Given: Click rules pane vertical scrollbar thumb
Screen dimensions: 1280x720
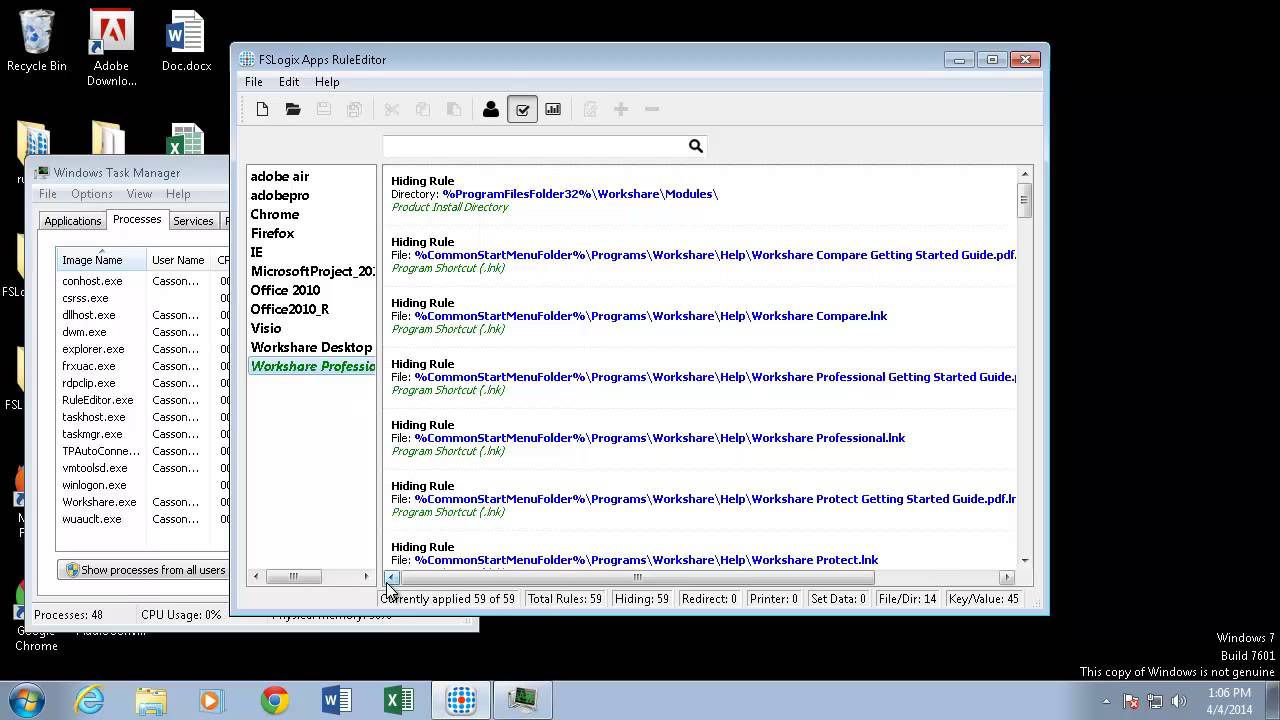Looking at the screenshot, I should tap(1024, 199).
